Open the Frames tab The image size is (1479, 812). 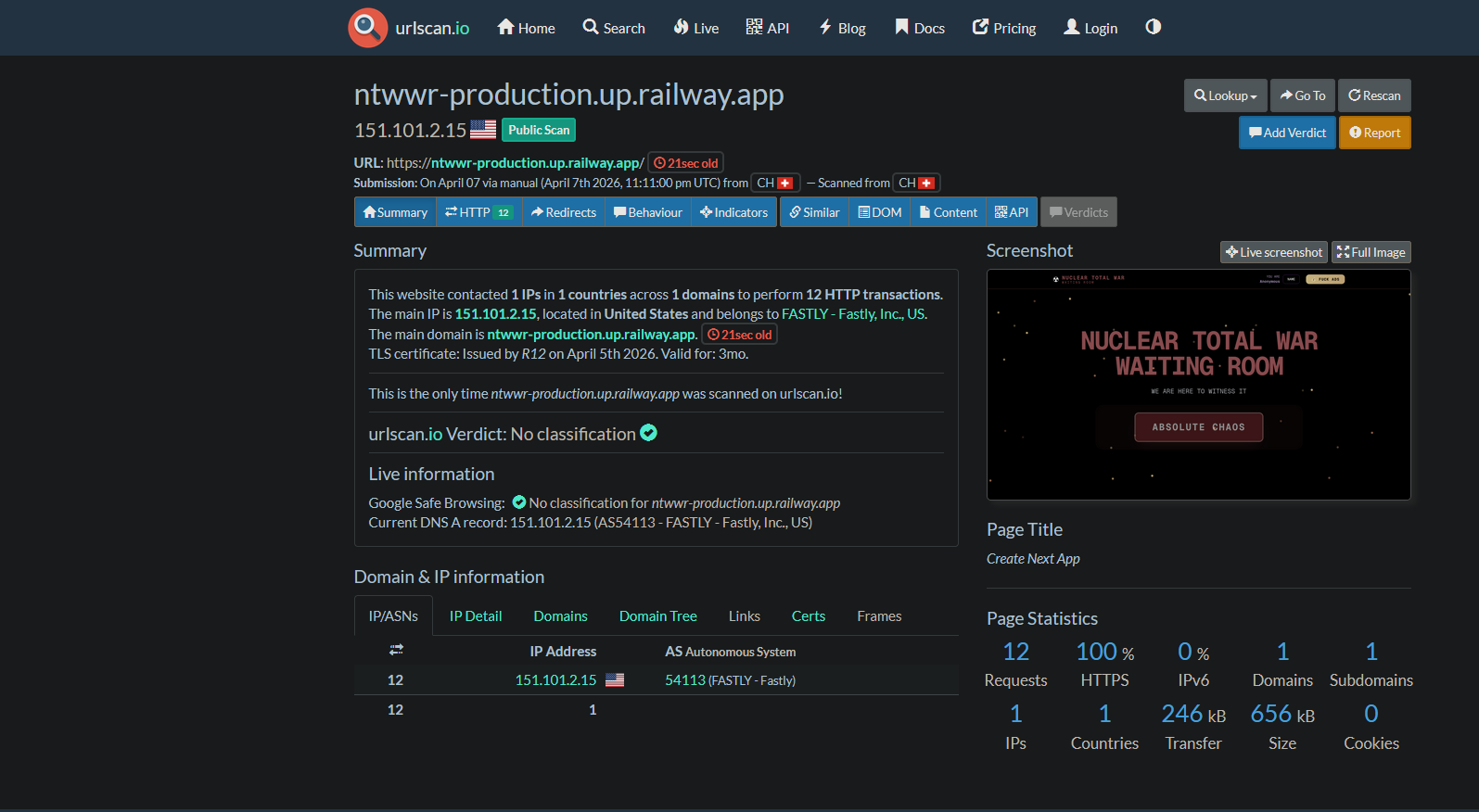coord(880,616)
